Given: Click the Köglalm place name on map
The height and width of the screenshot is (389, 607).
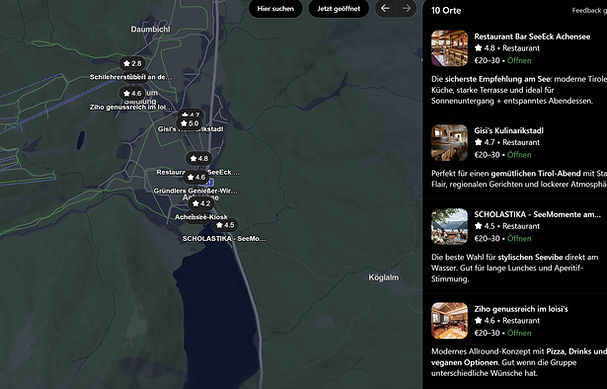Looking at the screenshot, I should tap(383, 278).
